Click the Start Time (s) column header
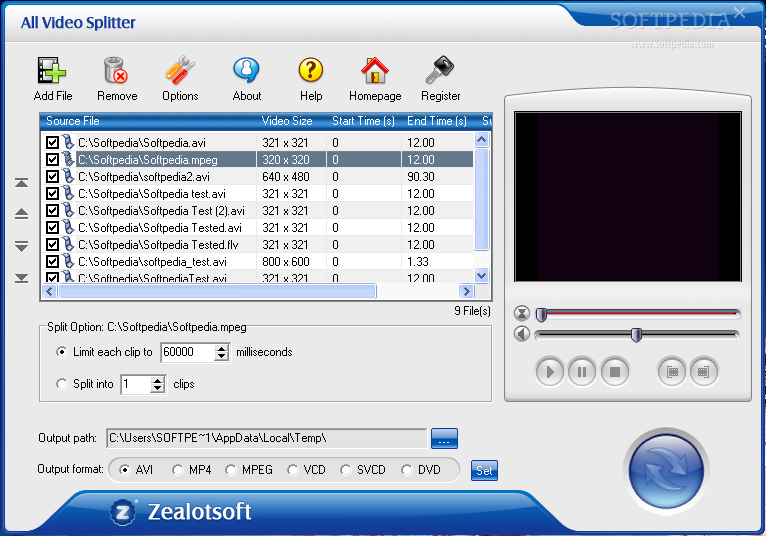 coord(364,121)
